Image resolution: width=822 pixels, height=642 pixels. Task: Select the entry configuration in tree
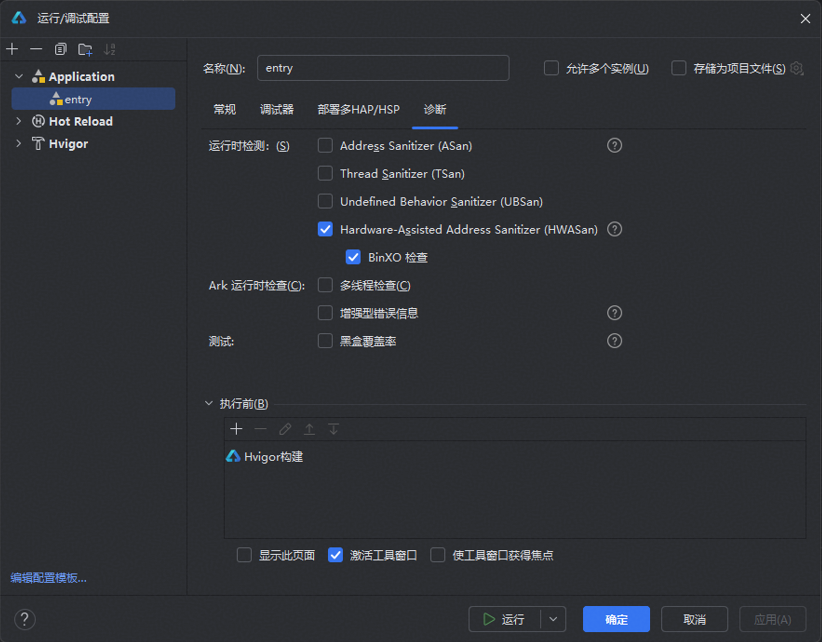[93, 99]
